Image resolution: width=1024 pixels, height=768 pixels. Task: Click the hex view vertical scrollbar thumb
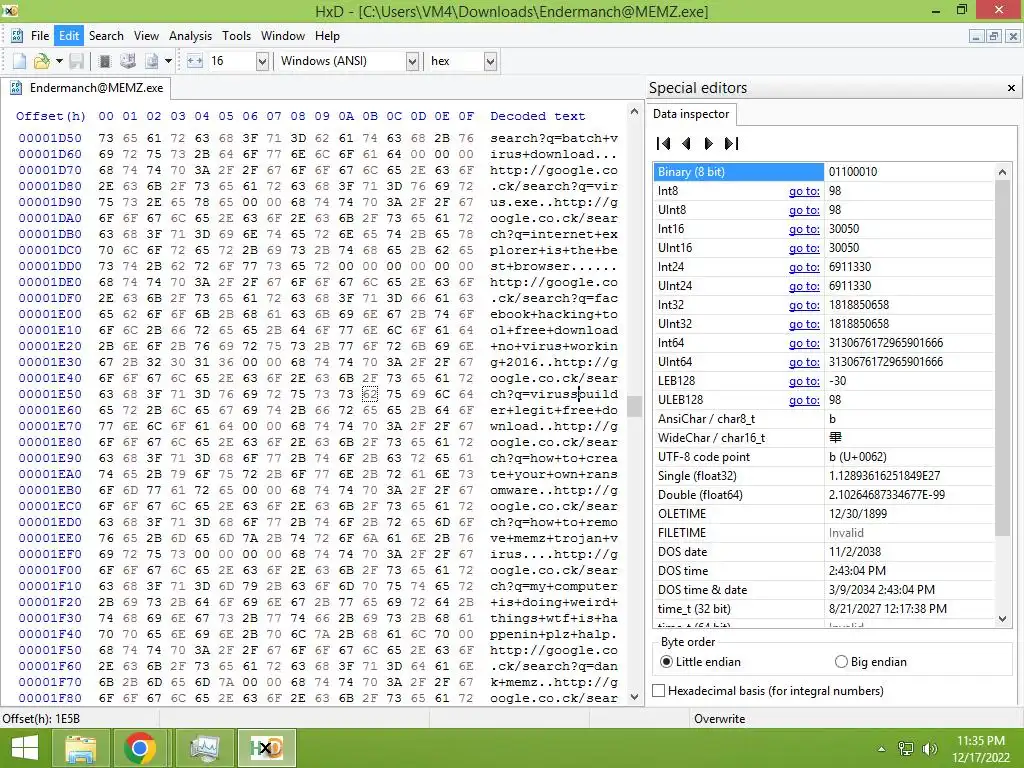(634, 406)
